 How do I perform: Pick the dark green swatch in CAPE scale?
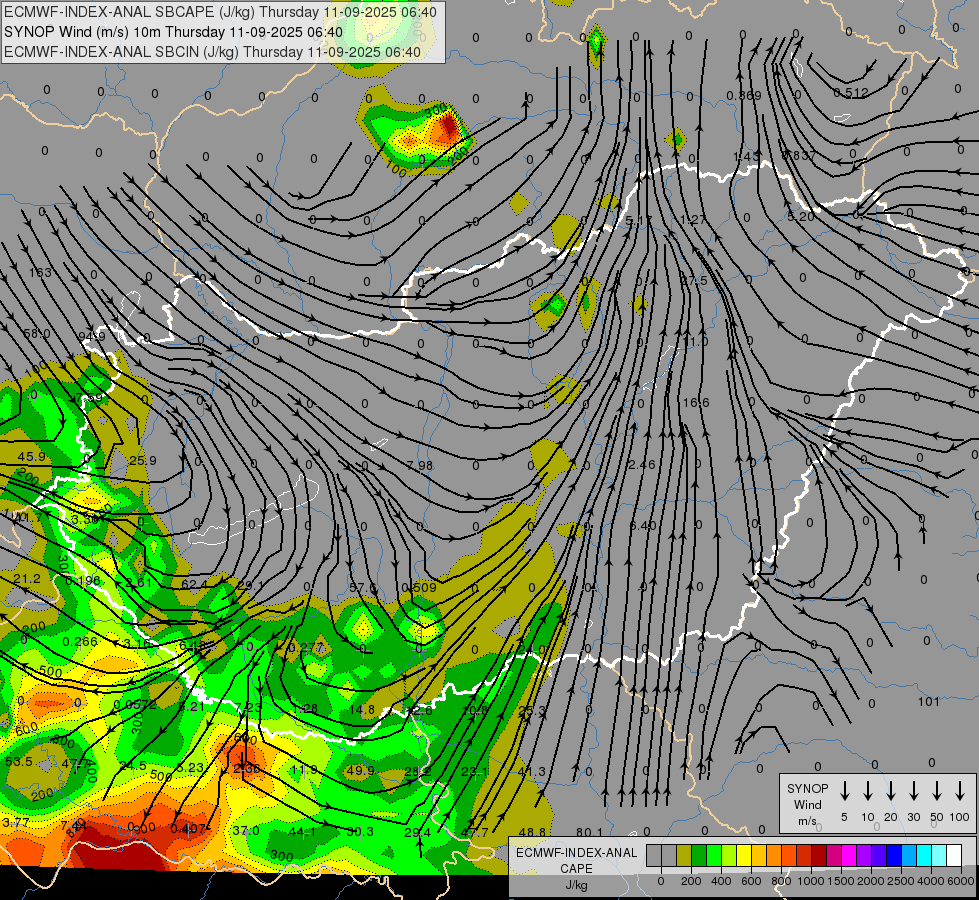(699, 856)
